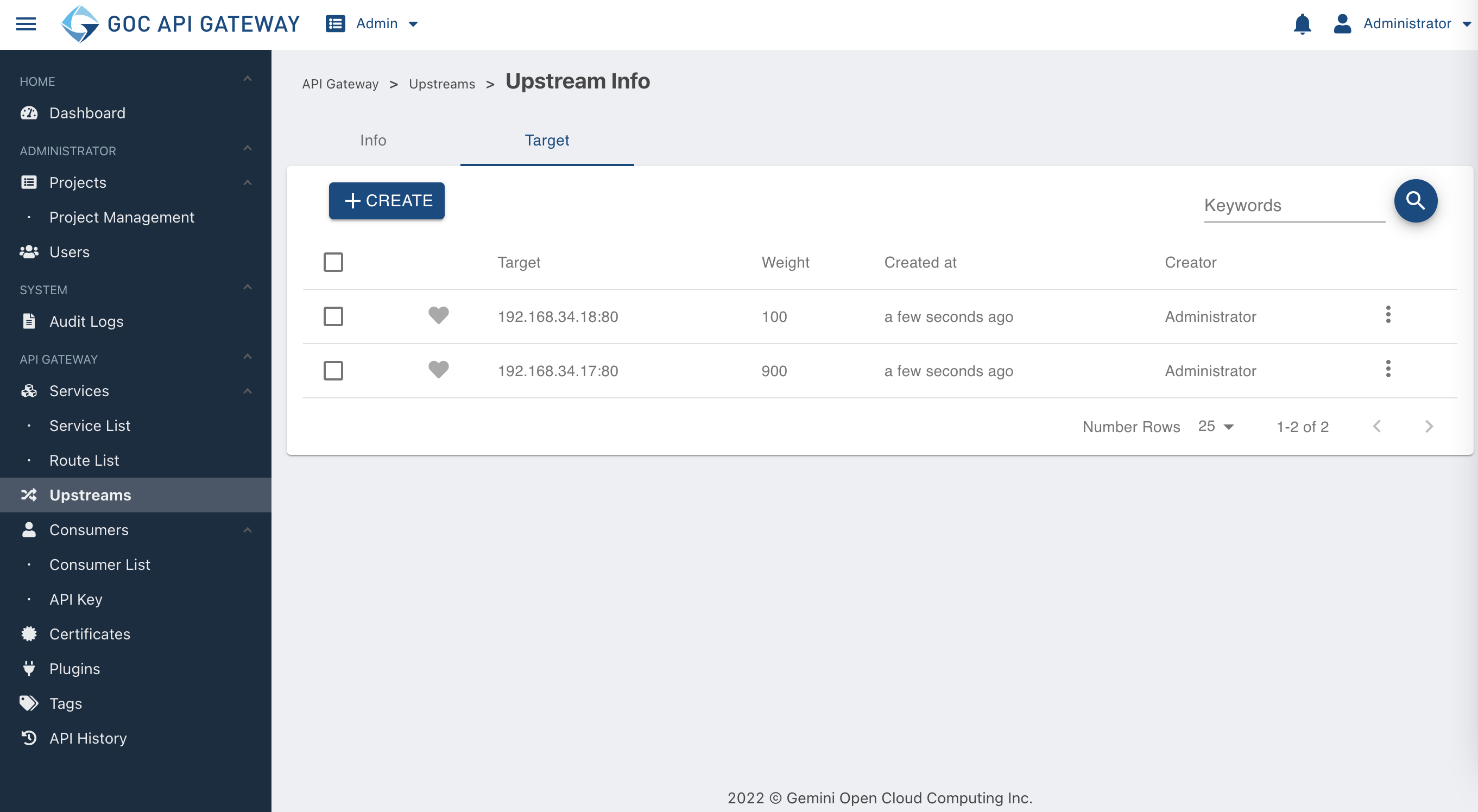Image resolution: width=1478 pixels, height=812 pixels.
Task: Click the Weight column header
Action: (785, 262)
